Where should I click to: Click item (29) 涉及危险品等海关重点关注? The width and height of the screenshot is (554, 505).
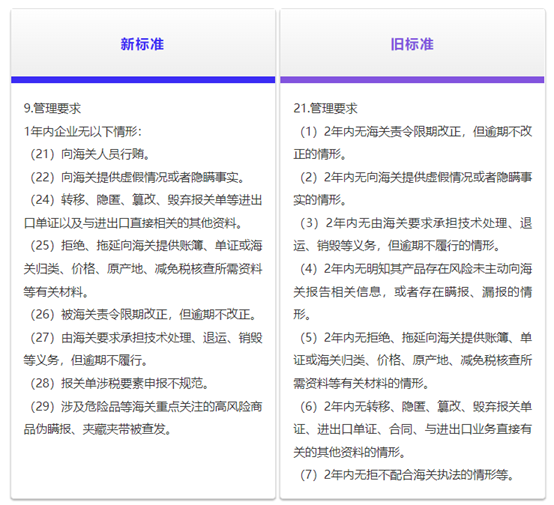coord(143,418)
